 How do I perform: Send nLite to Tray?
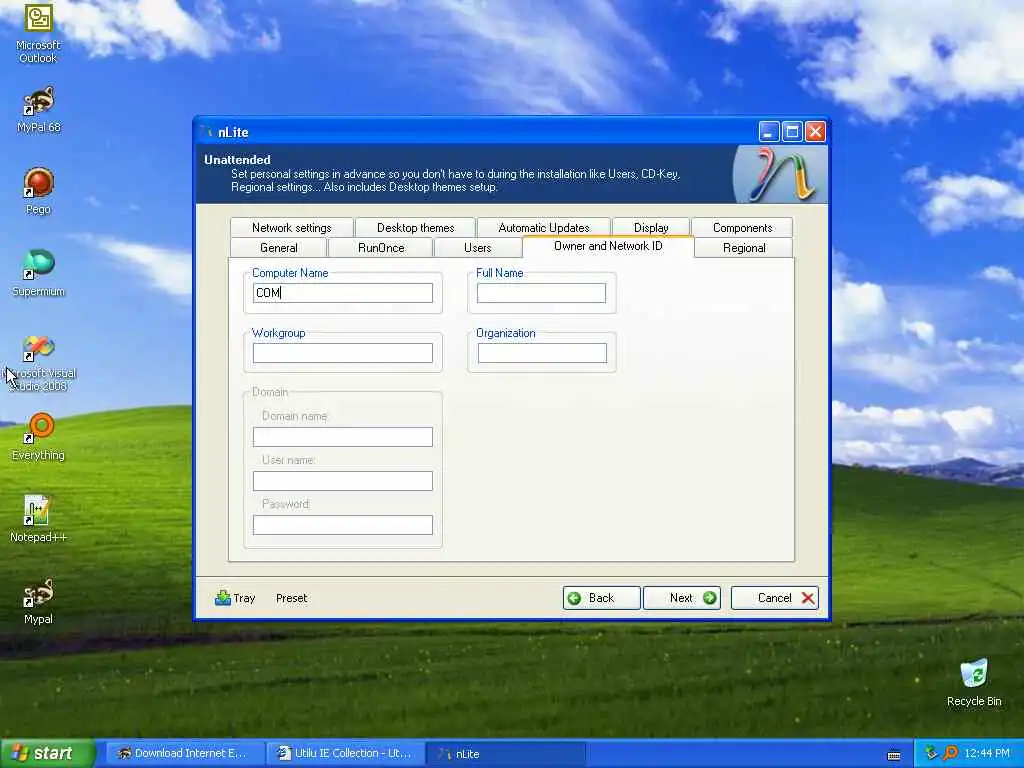coord(235,598)
